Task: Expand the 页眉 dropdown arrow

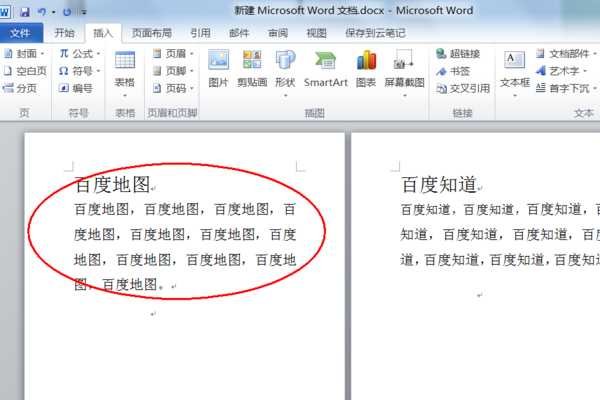Action: pos(192,54)
